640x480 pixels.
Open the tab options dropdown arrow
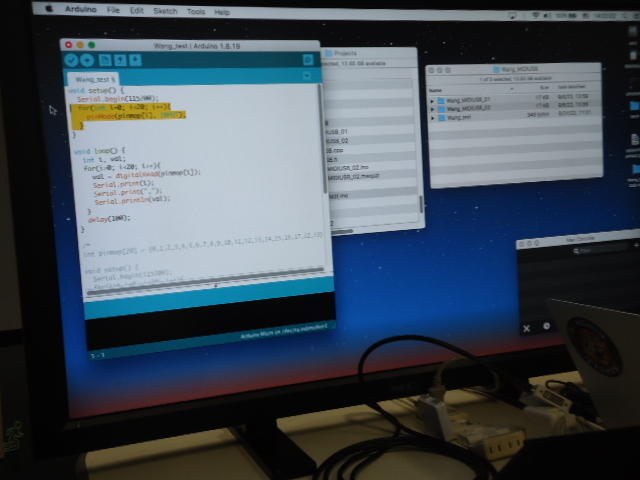click(307, 76)
